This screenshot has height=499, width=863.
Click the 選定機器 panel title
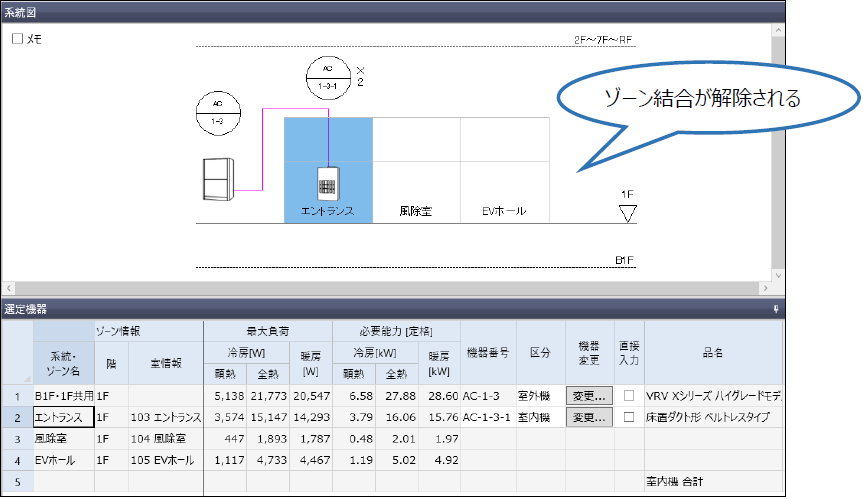[x=26, y=310]
